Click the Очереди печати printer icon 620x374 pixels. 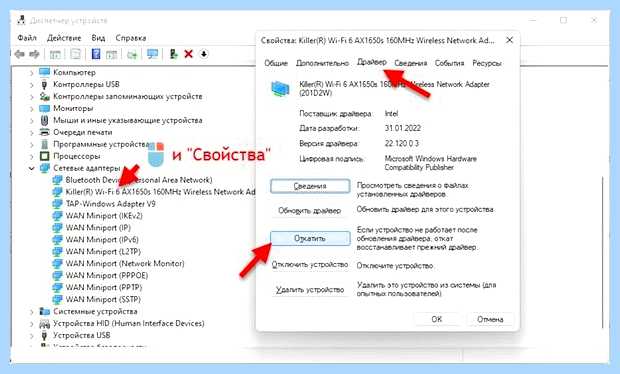45,132
